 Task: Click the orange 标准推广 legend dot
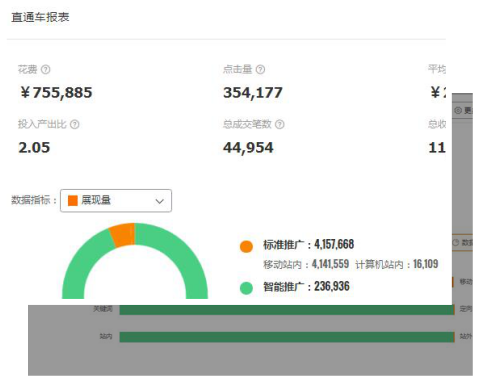click(246, 247)
